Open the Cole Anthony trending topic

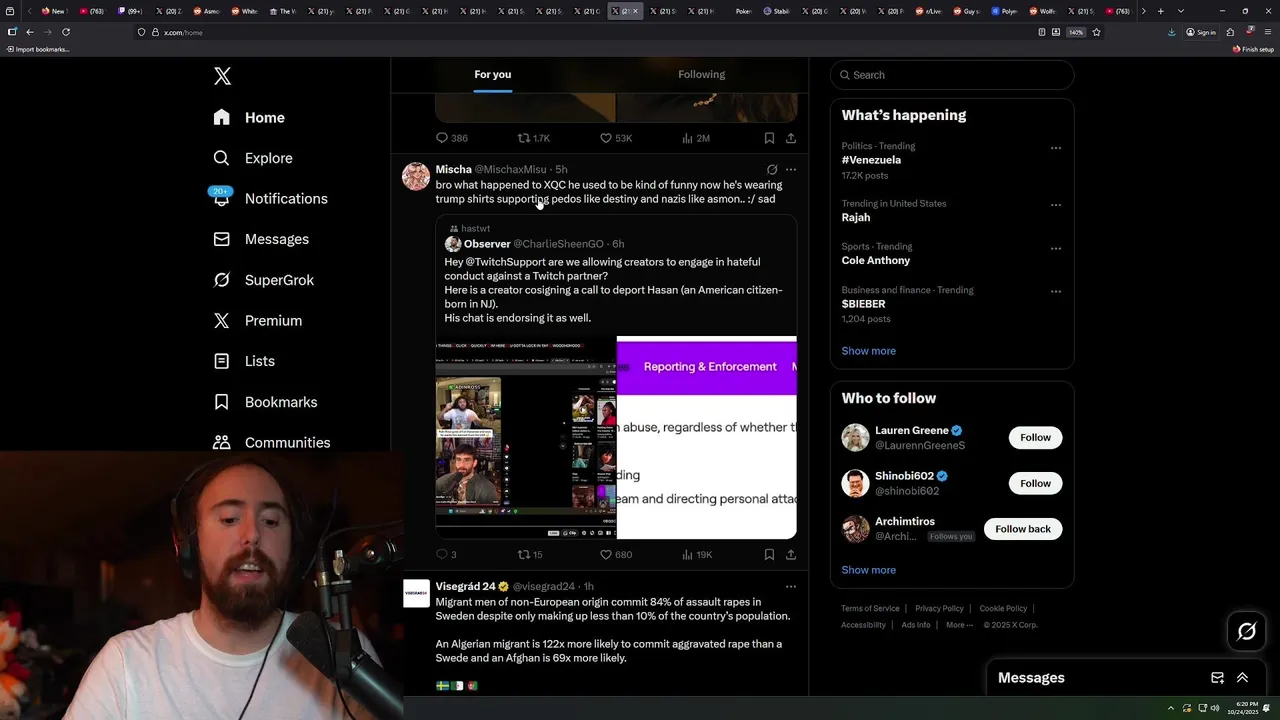point(876,260)
